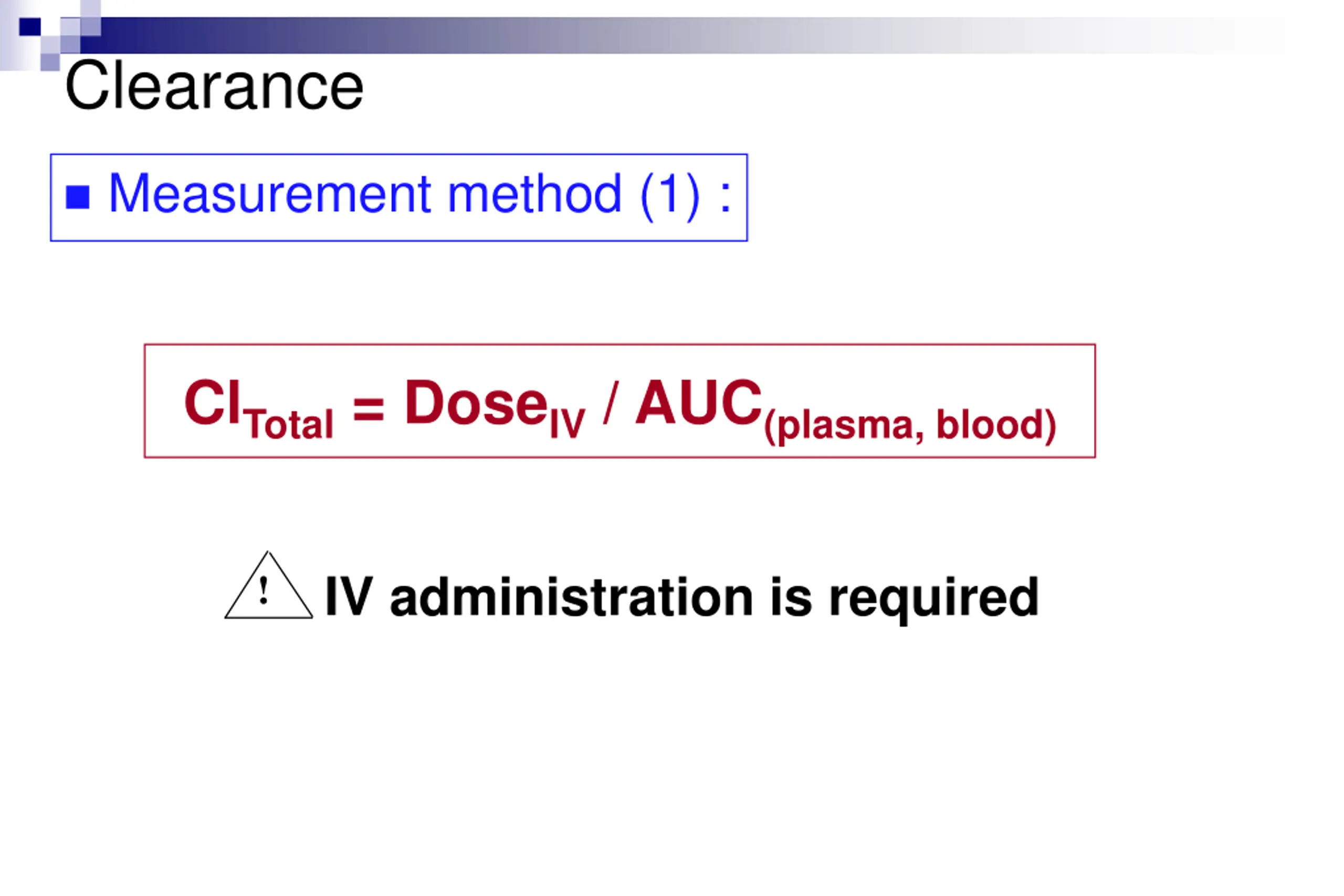Click the dark navy square decoration
This screenshot has height=896, width=1344.
click(x=30, y=27)
